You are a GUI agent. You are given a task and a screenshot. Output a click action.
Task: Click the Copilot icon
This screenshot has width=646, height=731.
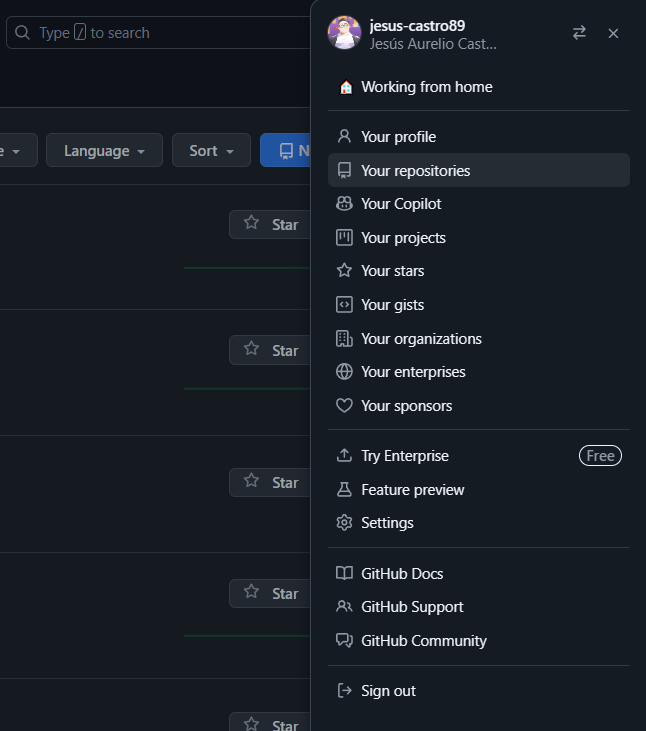[x=344, y=203]
